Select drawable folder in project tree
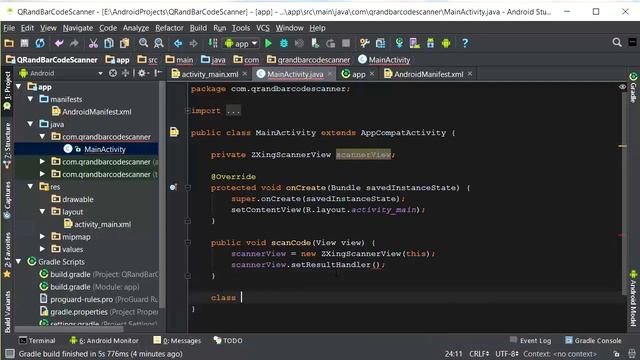Screen dimensions: 640x360 [77, 199]
